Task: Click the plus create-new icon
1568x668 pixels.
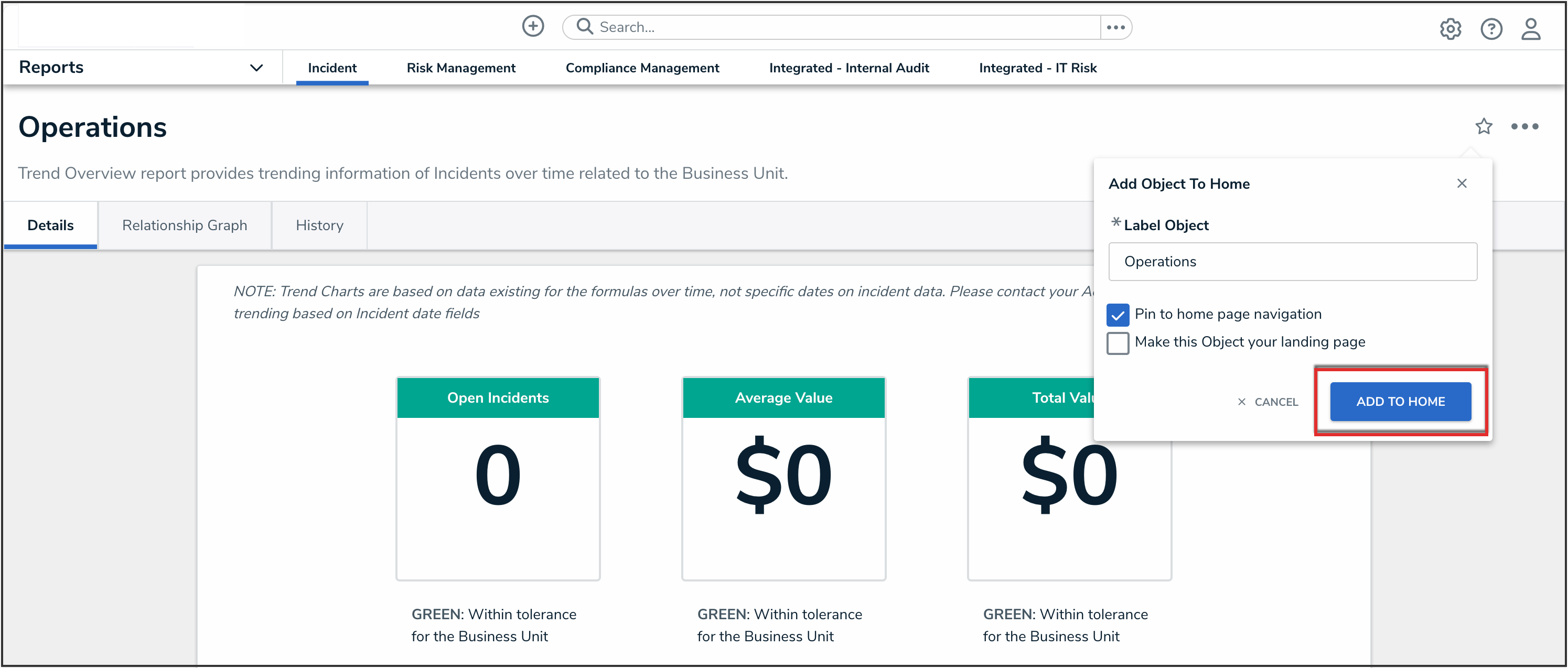Action: [533, 26]
